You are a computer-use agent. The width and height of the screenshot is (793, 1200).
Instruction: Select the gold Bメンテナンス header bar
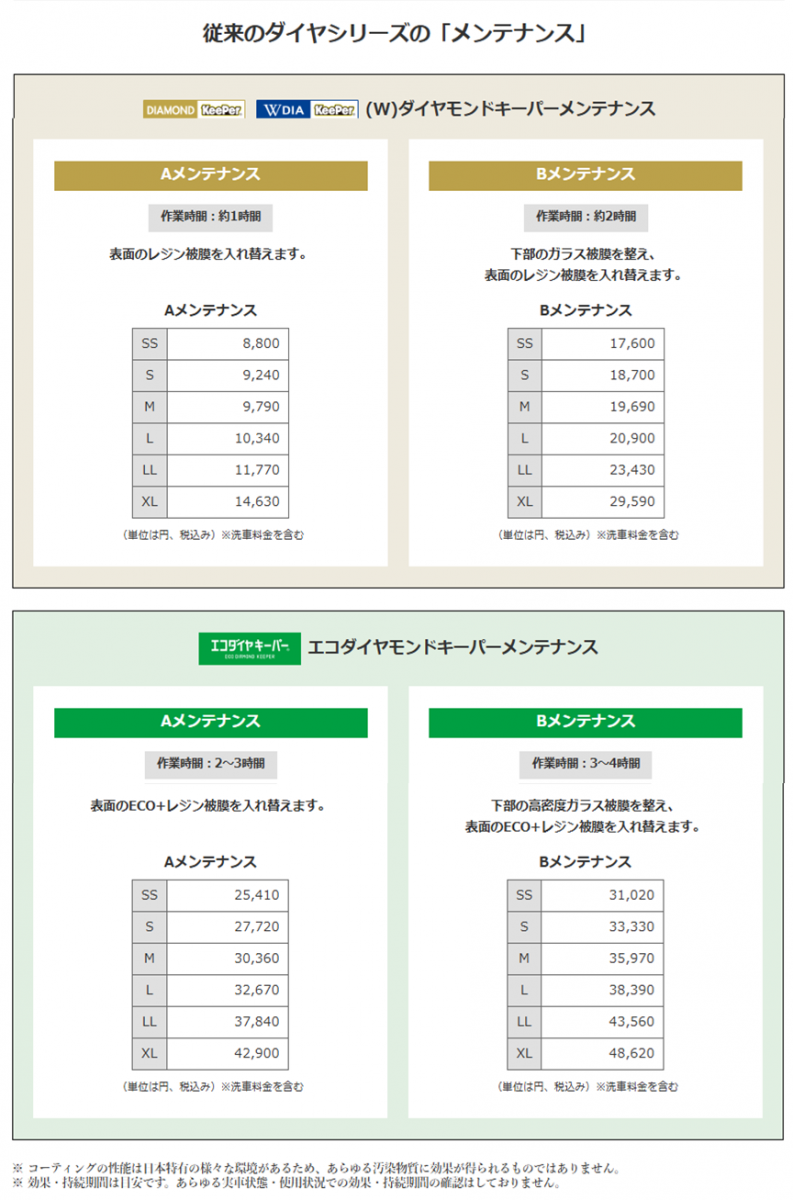pyautogui.click(x=586, y=174)
